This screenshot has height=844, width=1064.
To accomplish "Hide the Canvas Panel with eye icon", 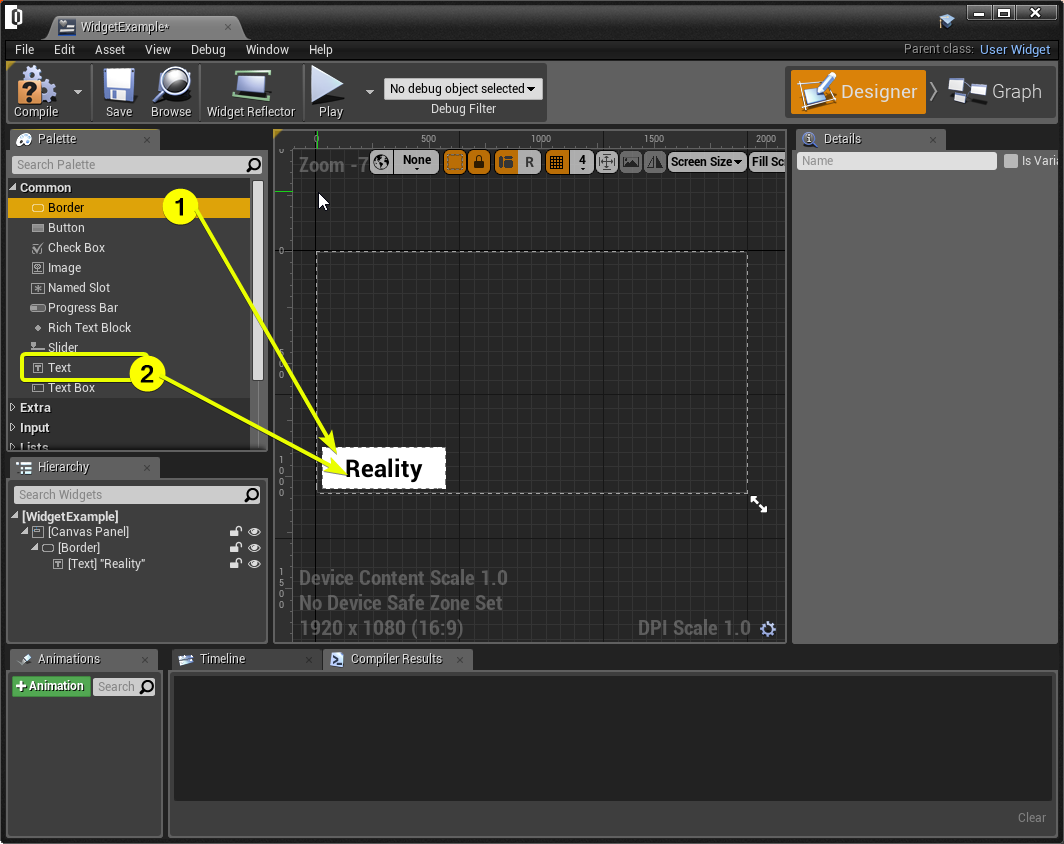I will [254, 532].
